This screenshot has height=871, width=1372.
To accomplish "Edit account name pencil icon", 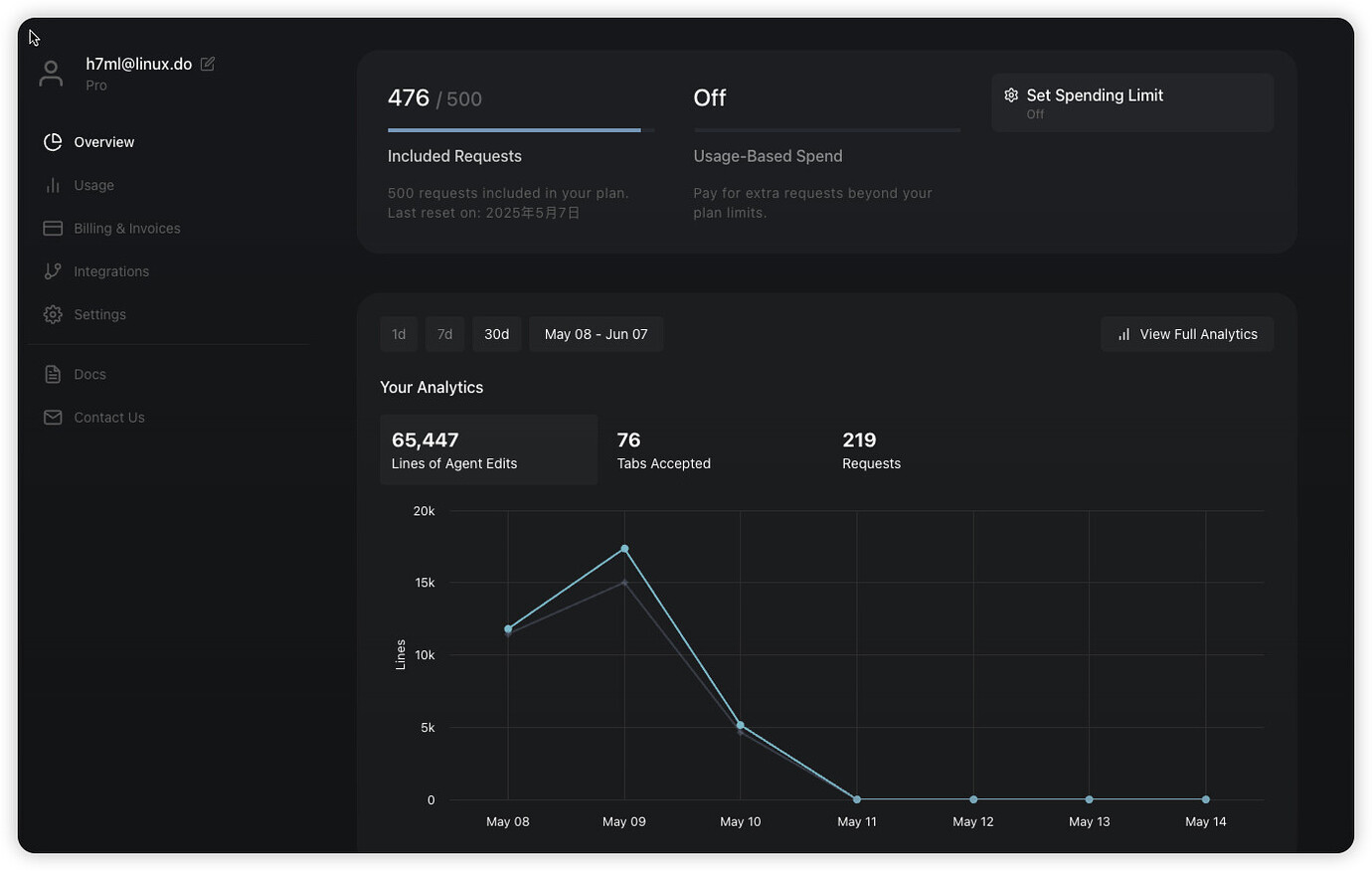I will pos(208,64).
